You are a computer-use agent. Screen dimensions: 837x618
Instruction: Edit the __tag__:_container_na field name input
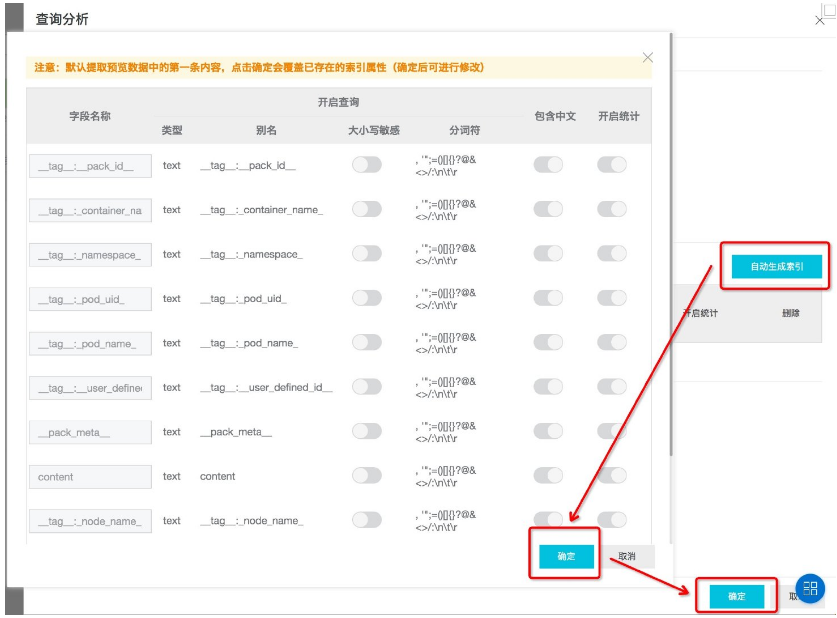[90, 210]
